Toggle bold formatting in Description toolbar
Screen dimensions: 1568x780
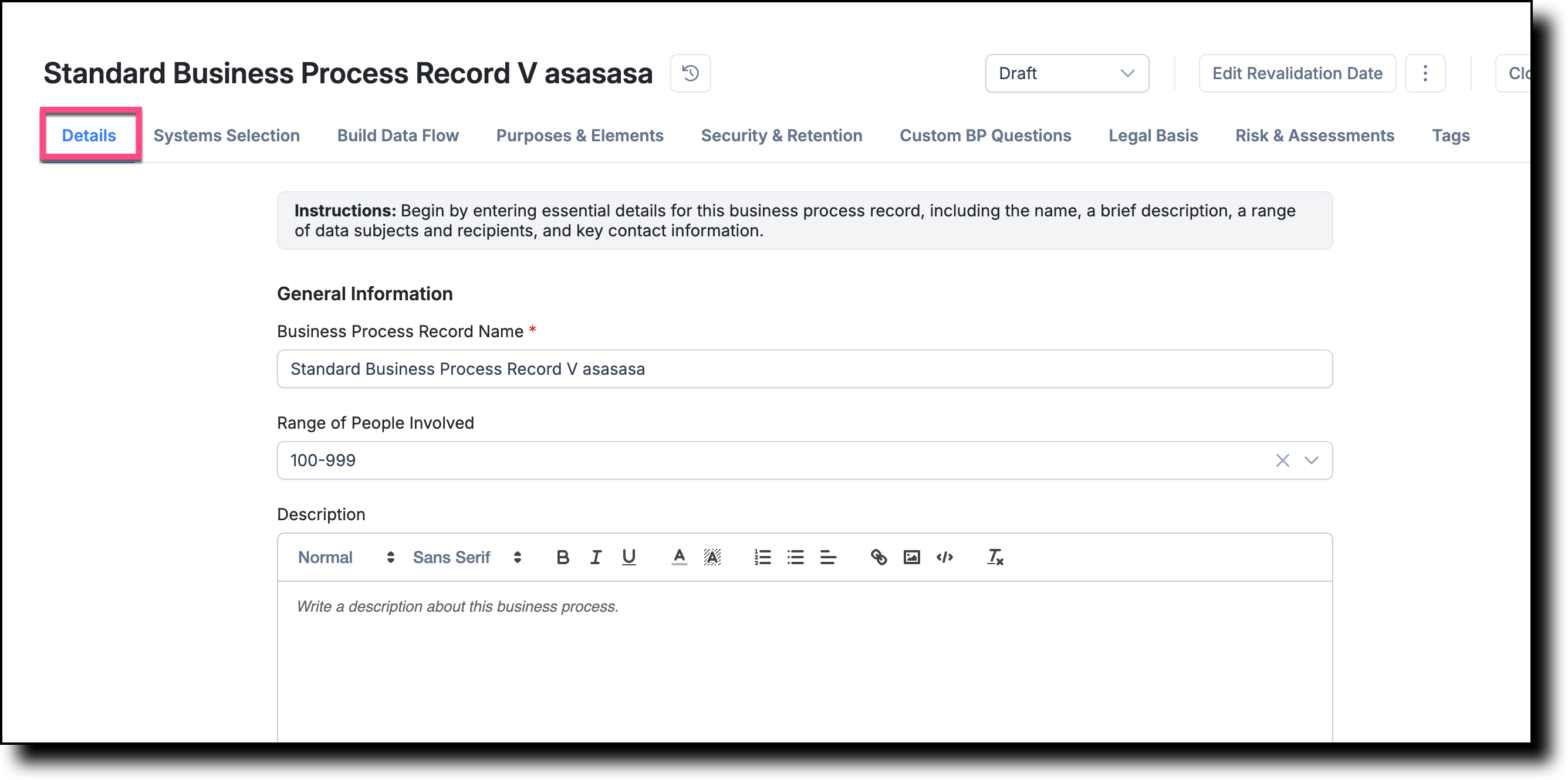562,557
